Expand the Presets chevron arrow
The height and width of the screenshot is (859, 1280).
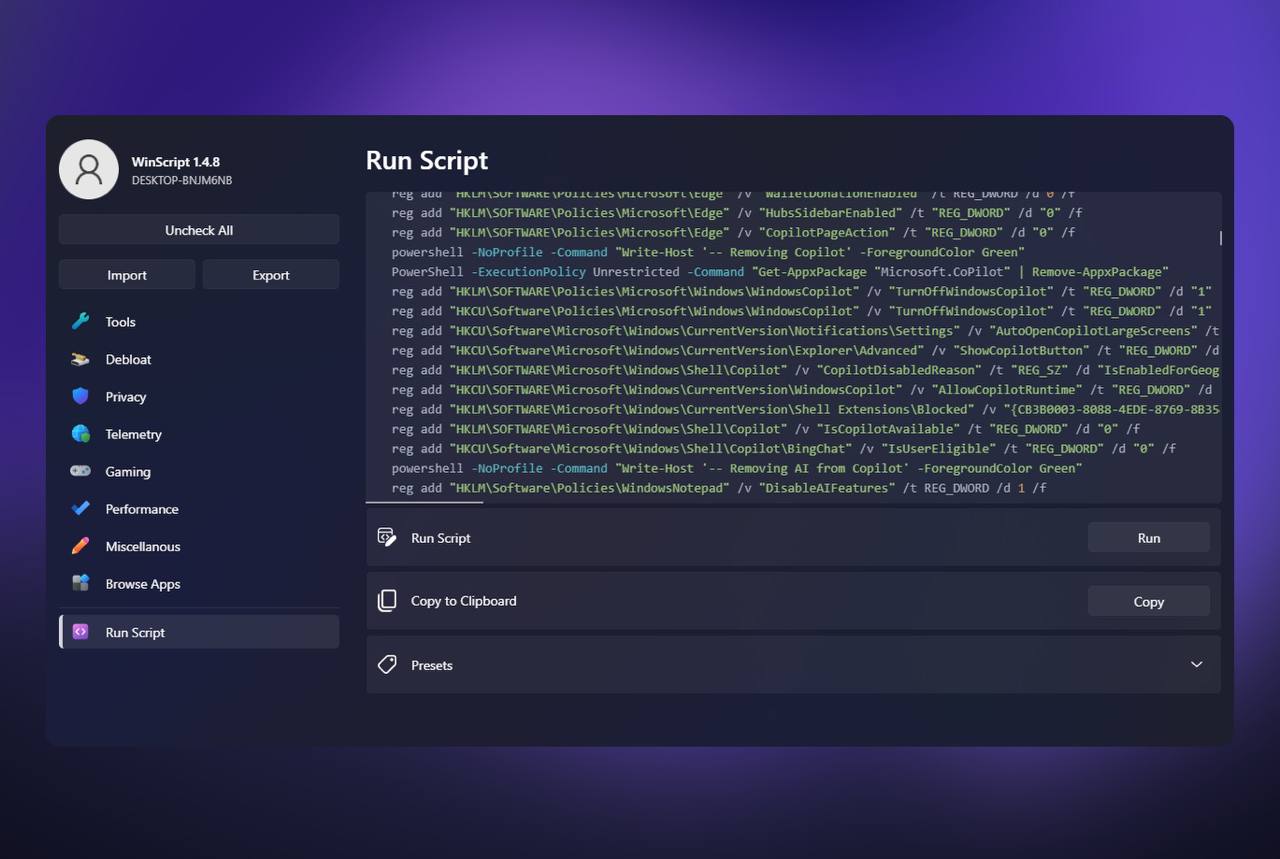(1196, 665)
